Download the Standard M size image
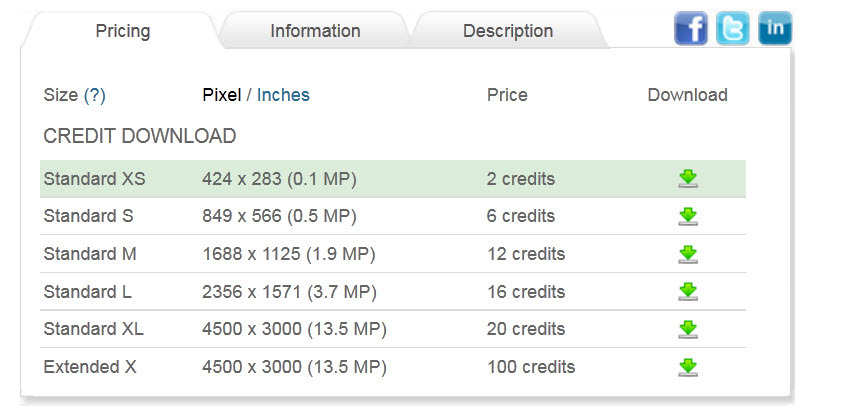The height and width of the screenshot is (418, 842). click(x=687, y=254)
